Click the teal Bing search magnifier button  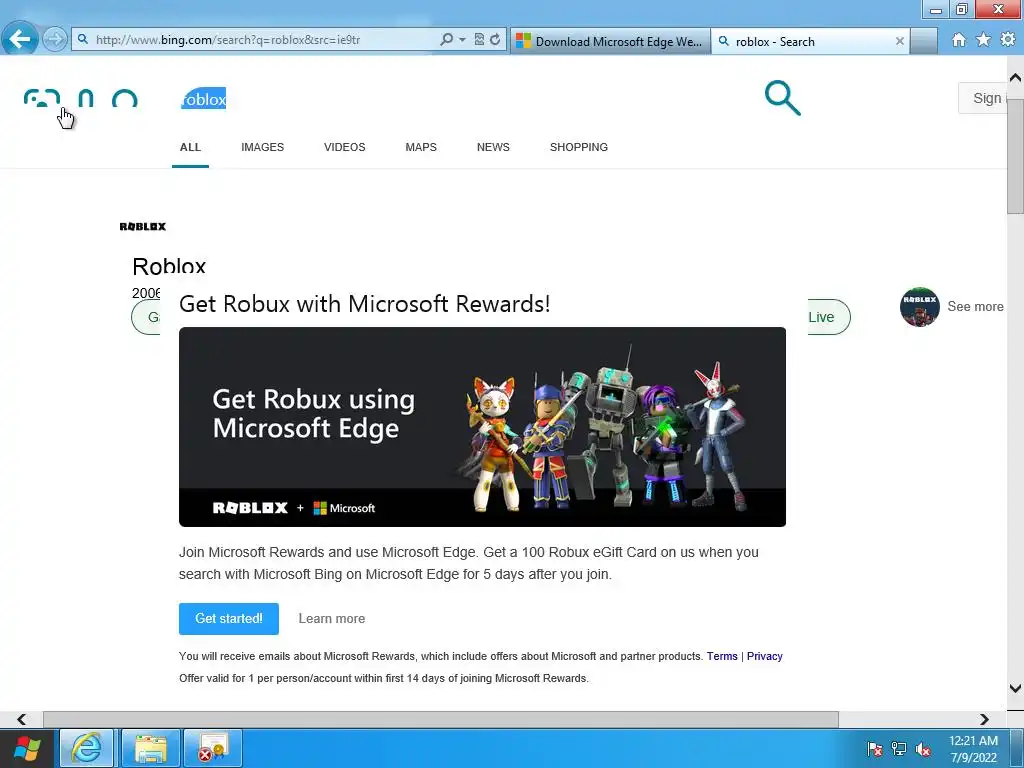click(x=782, y=98)
